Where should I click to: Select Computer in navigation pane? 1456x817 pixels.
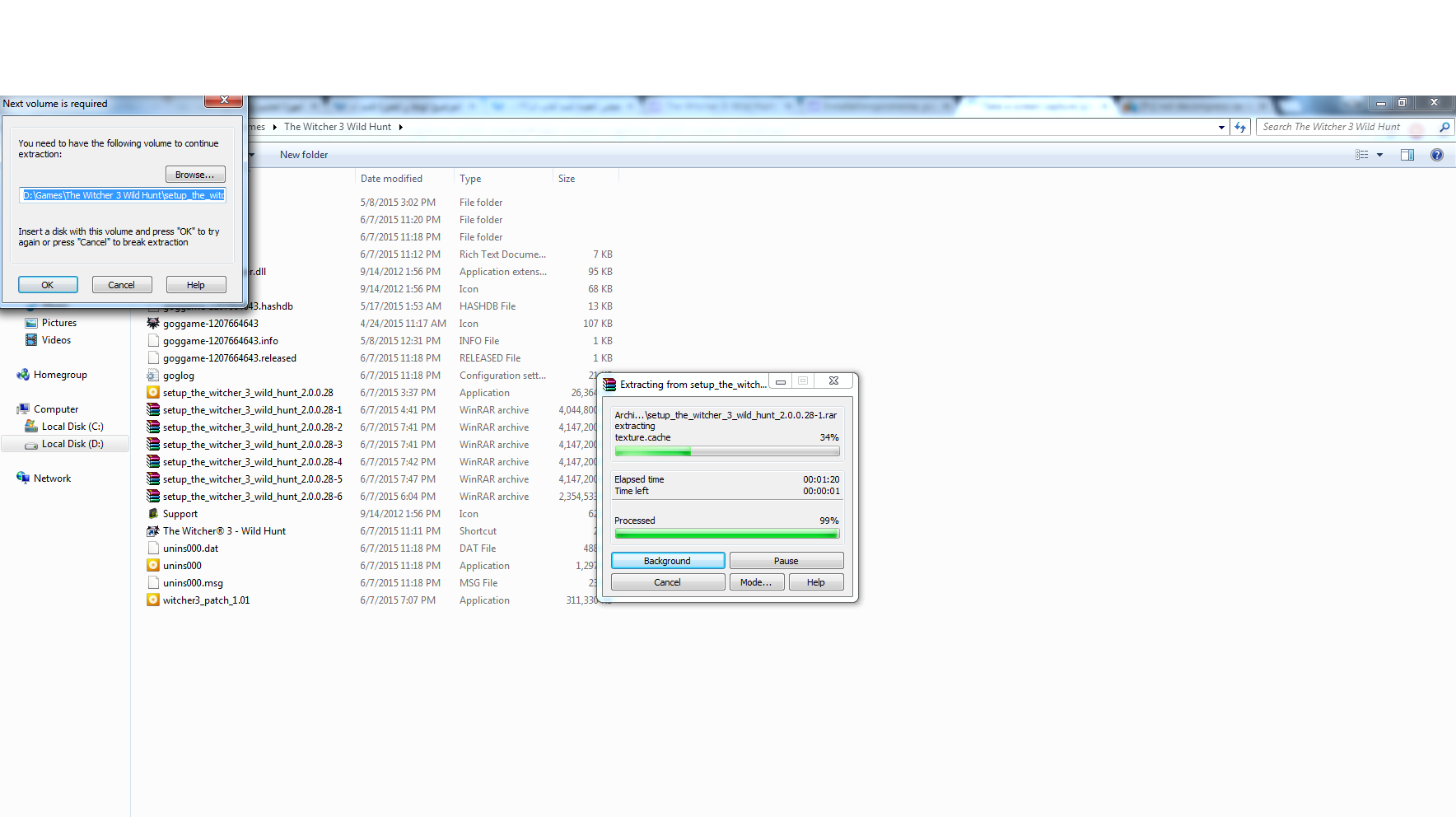click(56, 409)
